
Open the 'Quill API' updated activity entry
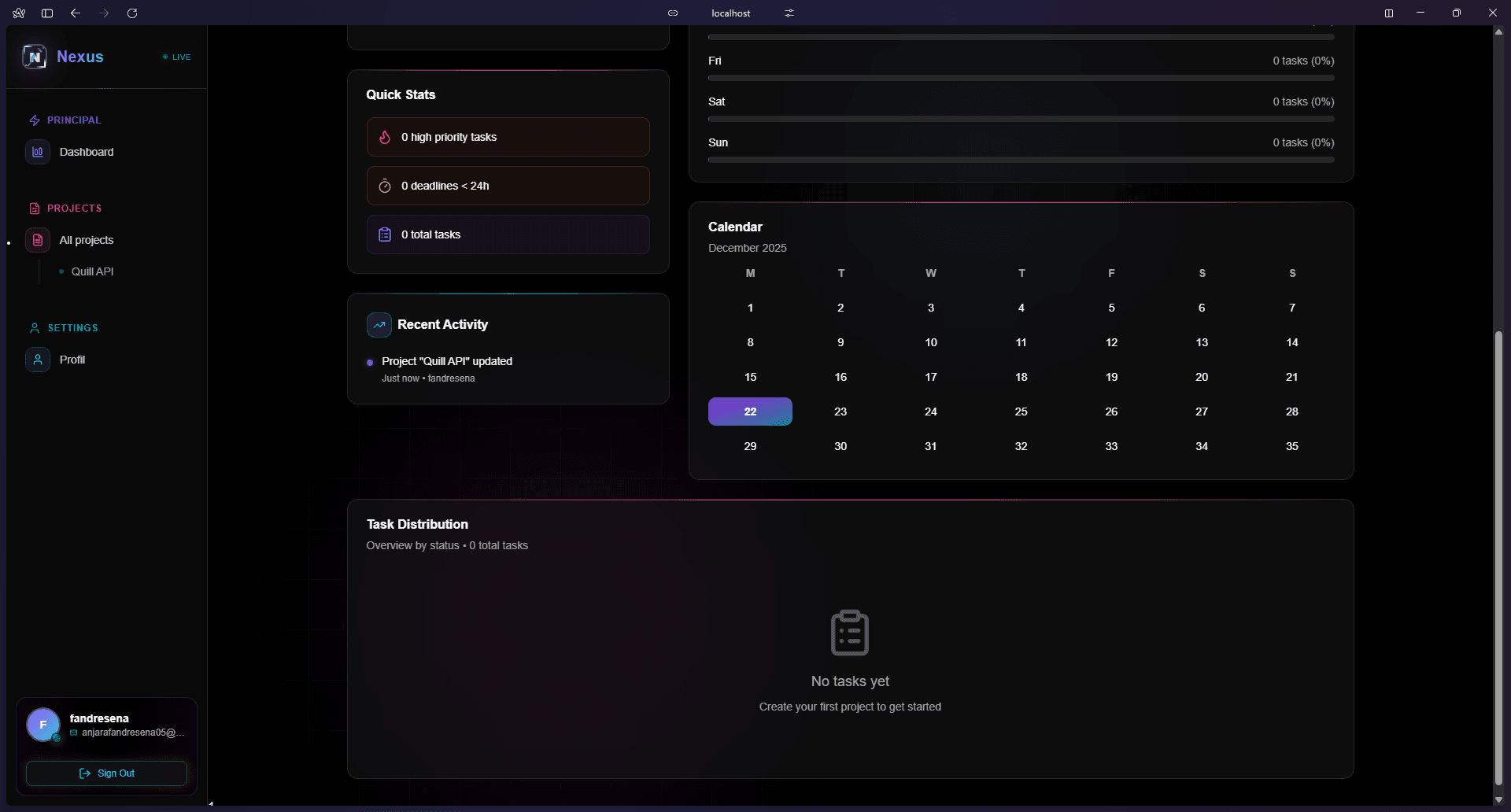(446, 361)
